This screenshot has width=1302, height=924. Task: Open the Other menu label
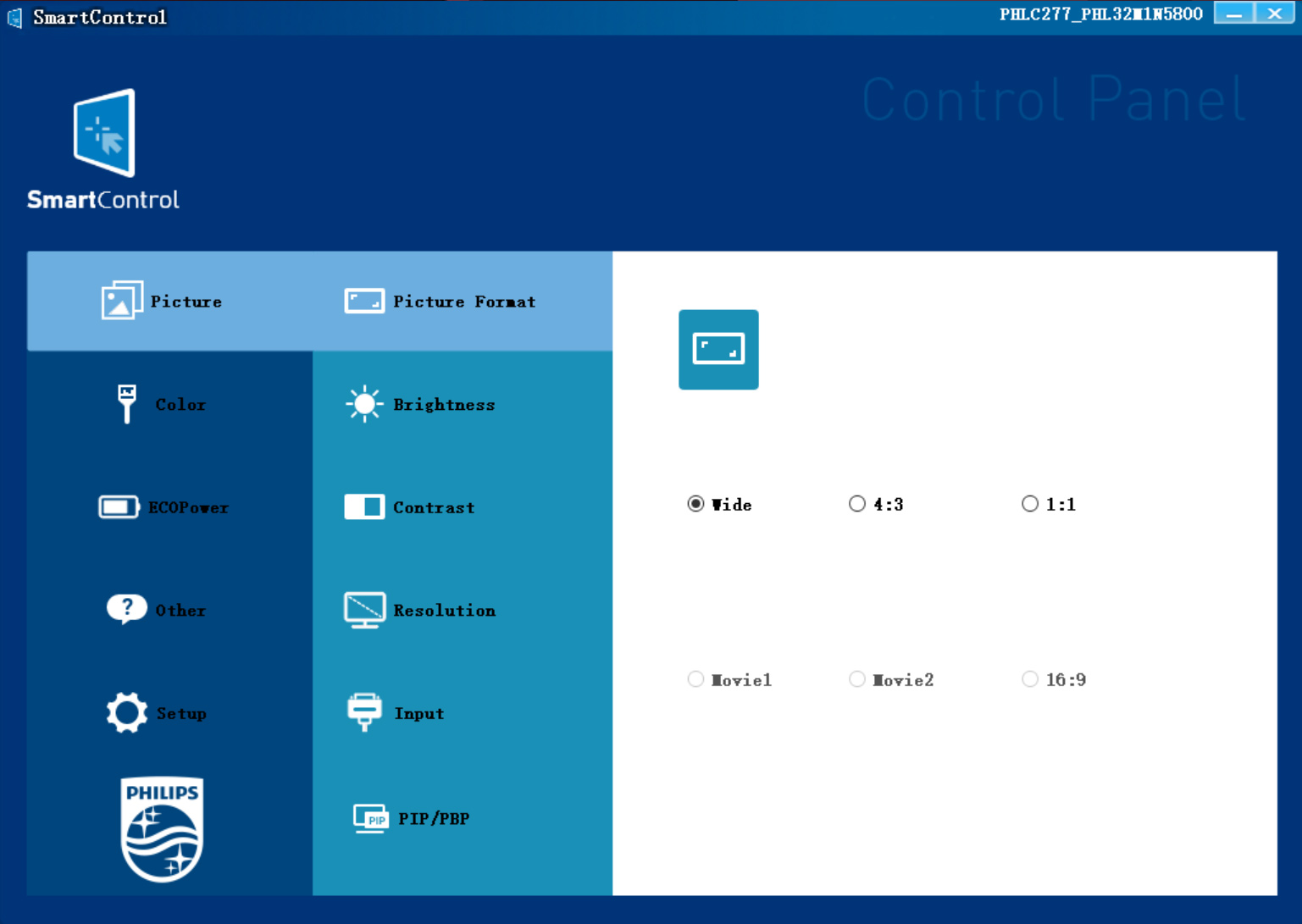180,611
